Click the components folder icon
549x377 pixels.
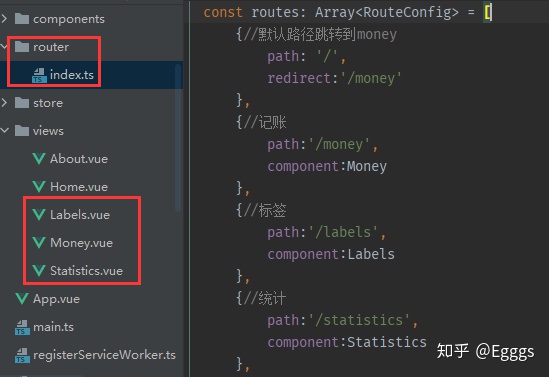(22, 19)
